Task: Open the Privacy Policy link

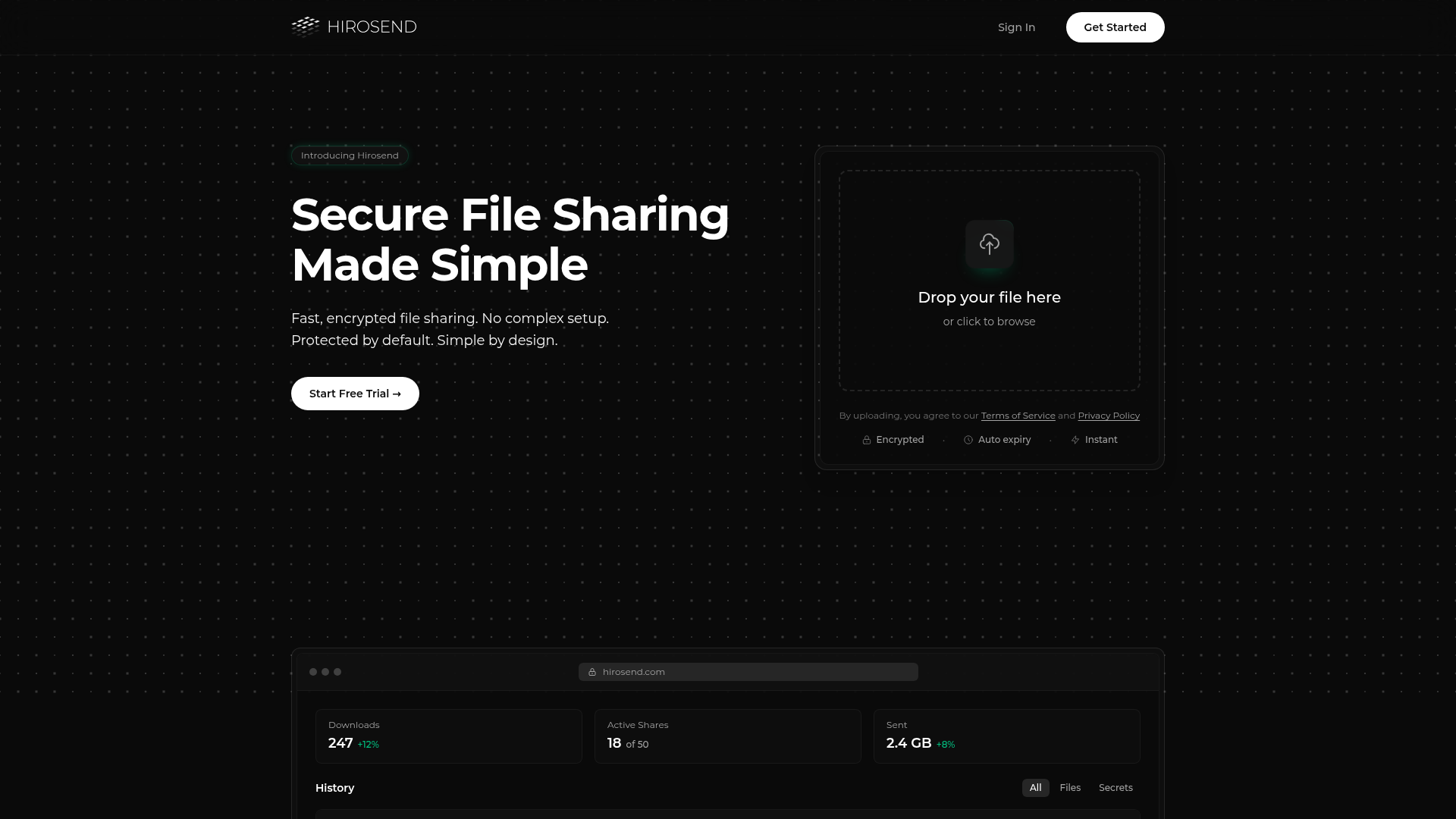Action: pos(1108,416)
